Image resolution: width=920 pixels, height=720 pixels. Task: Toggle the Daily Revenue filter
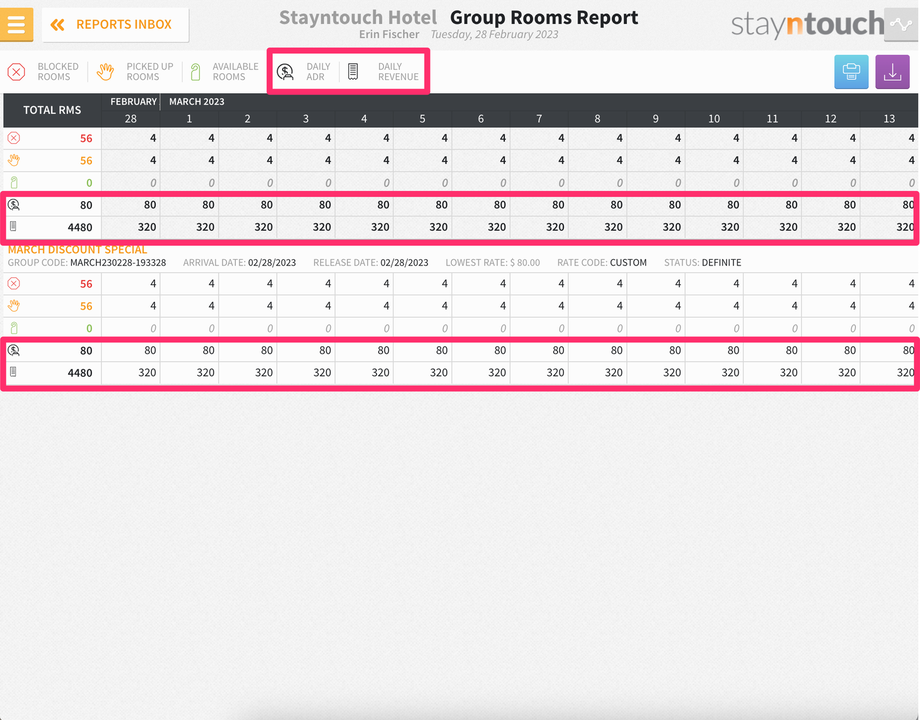coord(384,72)
